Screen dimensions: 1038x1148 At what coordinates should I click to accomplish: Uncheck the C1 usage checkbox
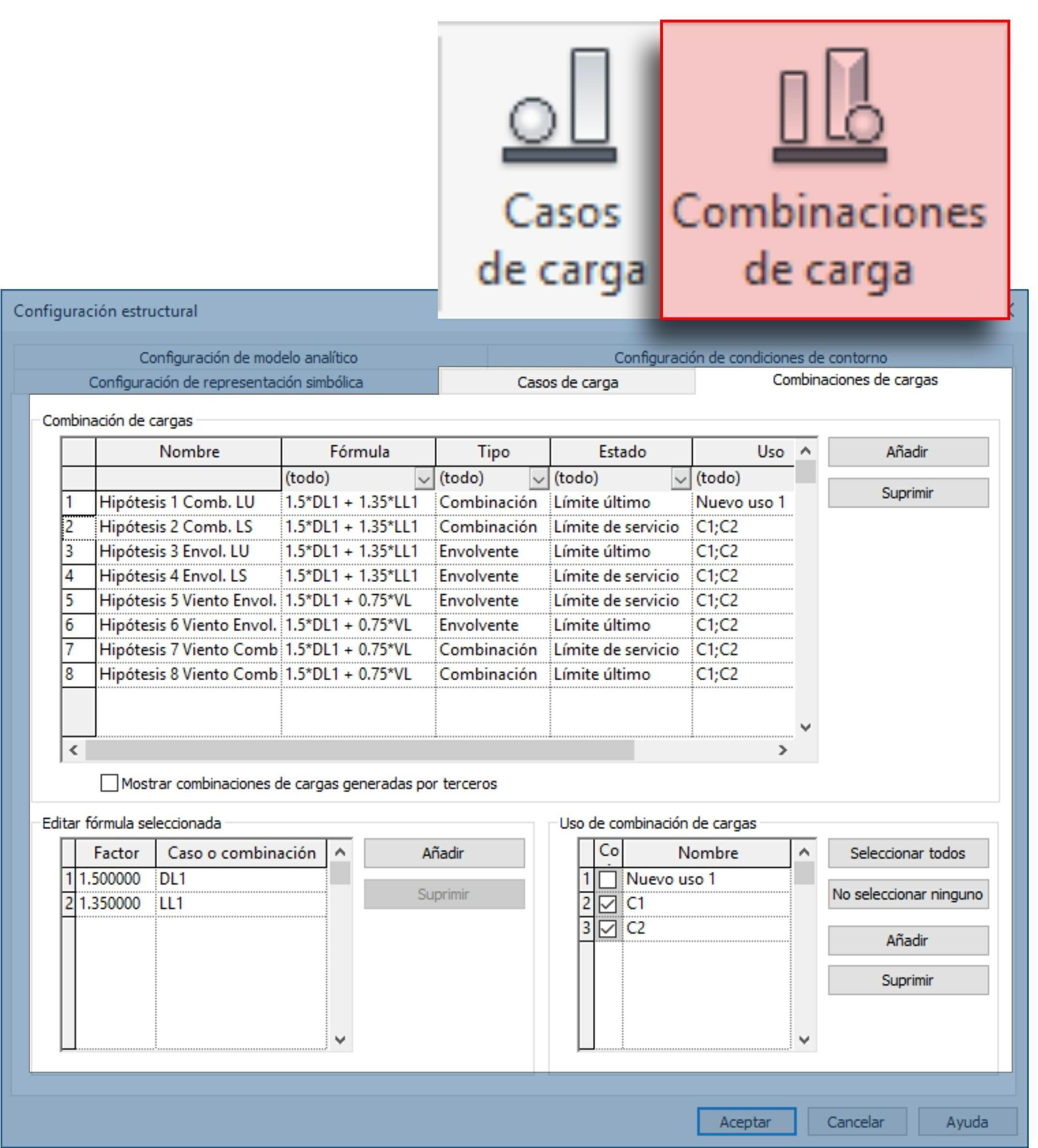point(607,904)
